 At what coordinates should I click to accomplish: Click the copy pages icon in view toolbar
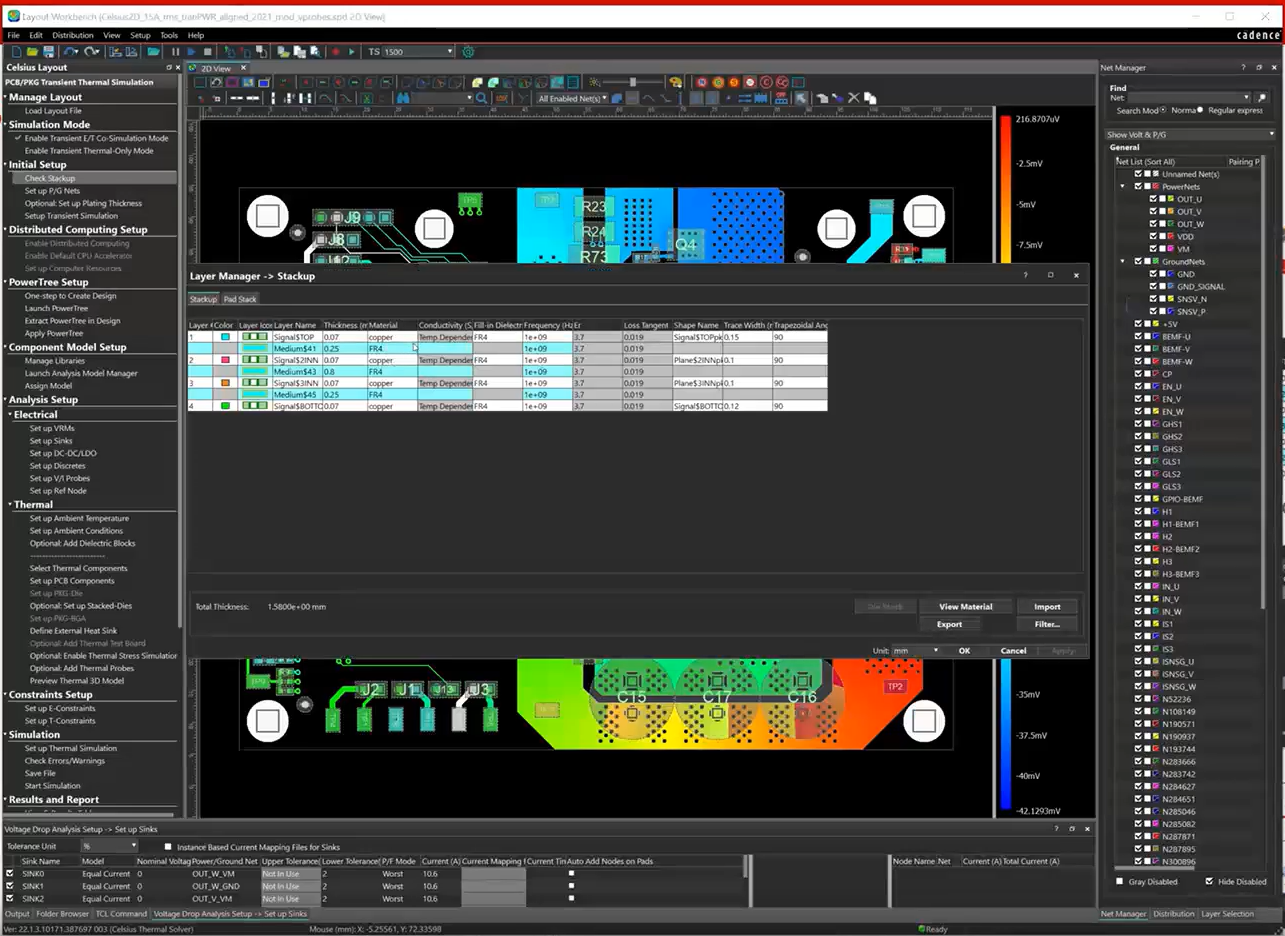(x=870, y=98)
